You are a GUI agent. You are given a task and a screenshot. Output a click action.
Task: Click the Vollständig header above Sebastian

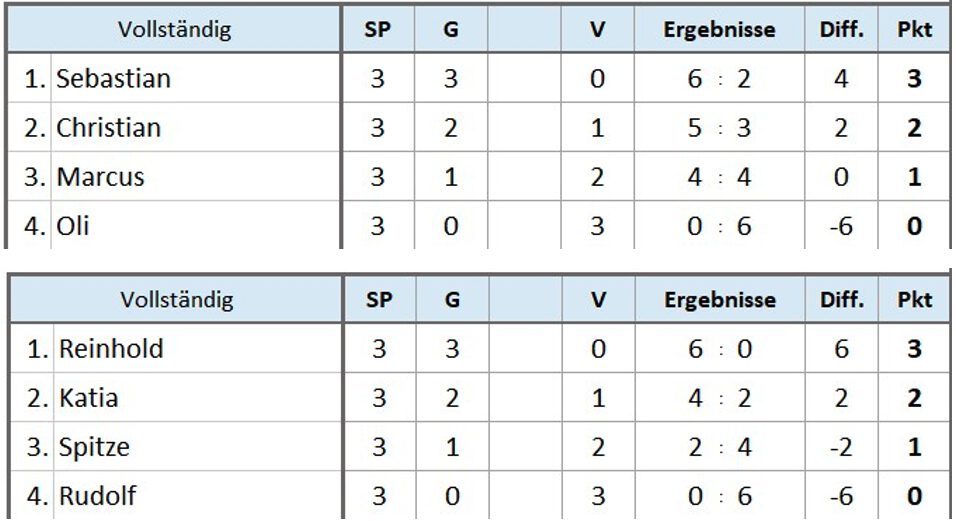point(174,30)
